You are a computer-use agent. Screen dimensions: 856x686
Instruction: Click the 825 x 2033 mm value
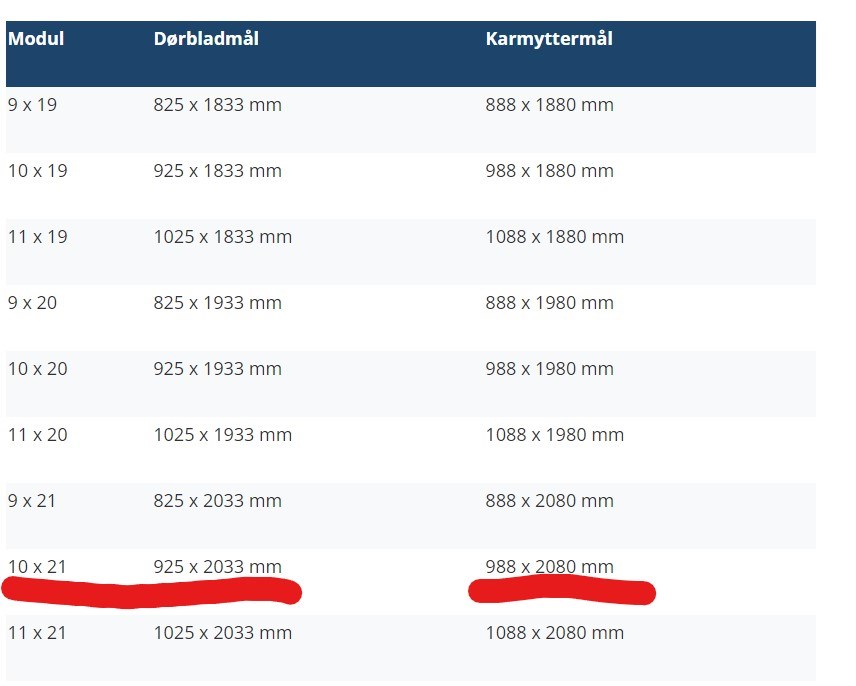coord(217,501)
